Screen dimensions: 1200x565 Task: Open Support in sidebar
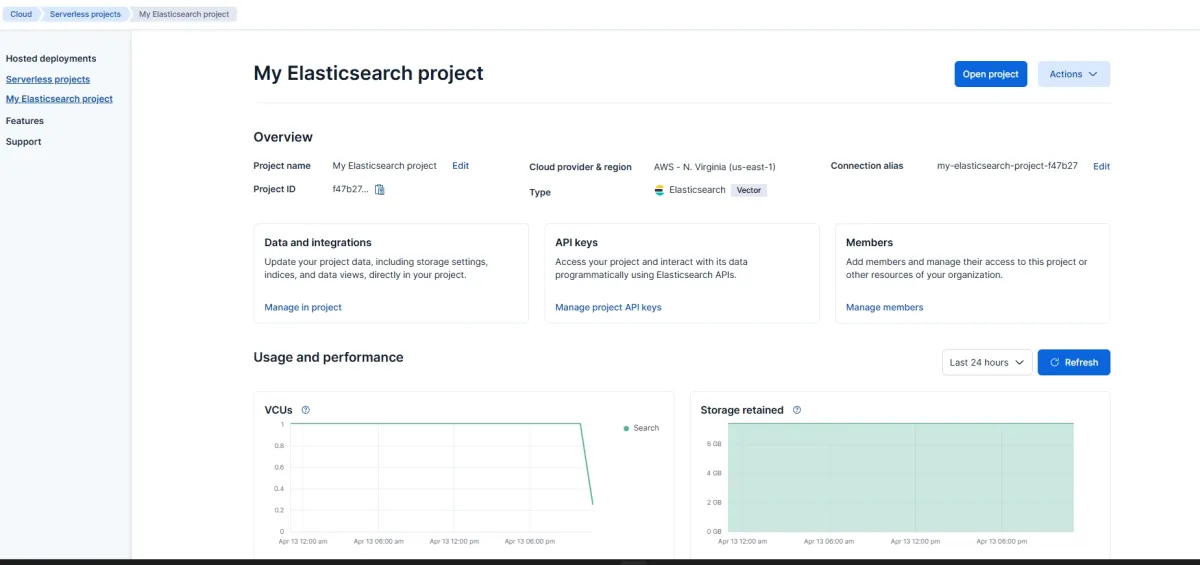[x=24, y=142]
